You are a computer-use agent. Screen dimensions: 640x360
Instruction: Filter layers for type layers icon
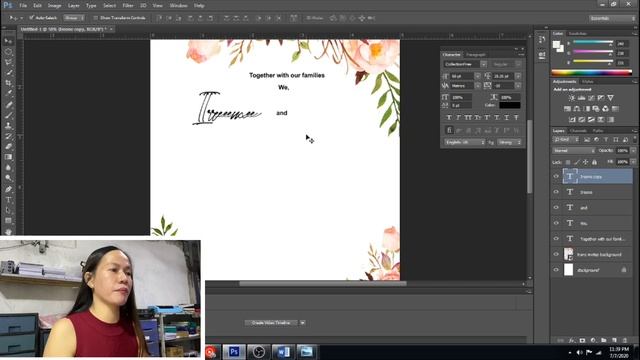[606, 140]
